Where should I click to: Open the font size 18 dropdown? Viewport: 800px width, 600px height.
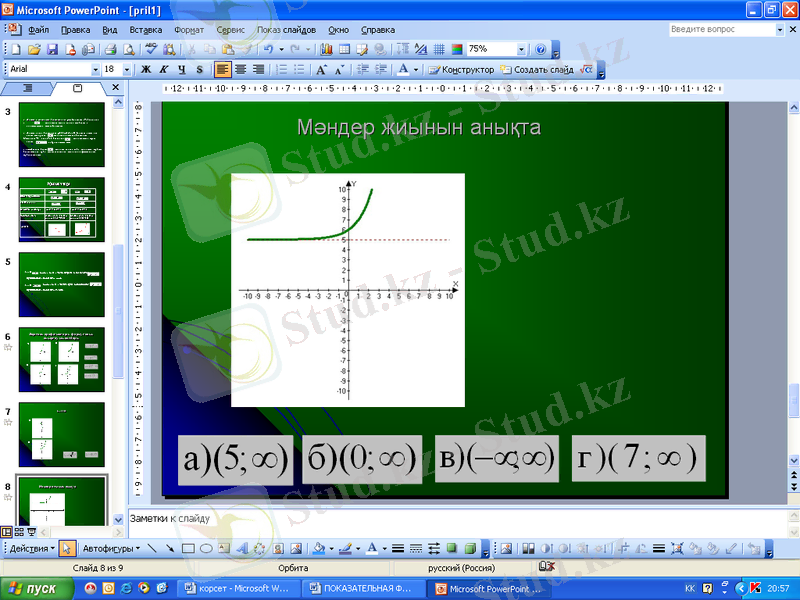[126, 70]
